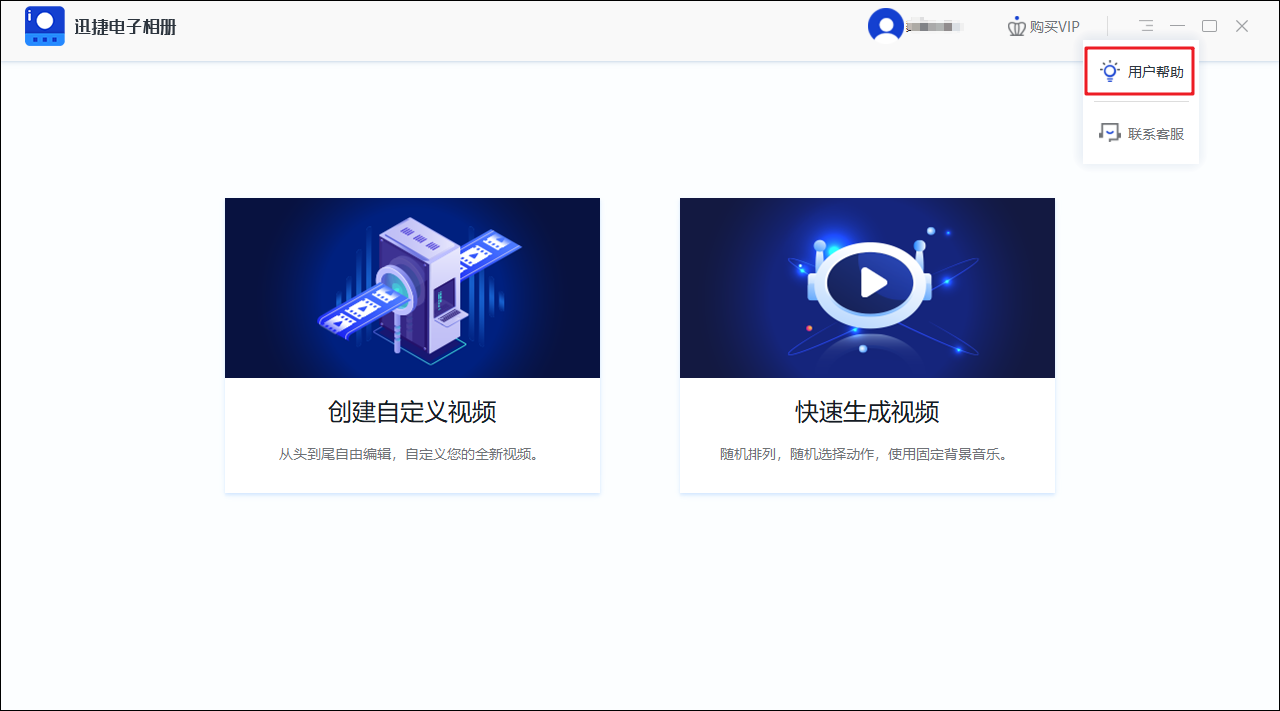Image resolution: width=1280 pixels, height=711 pixels.
Task: Click the 购买VIP link
Action: 1044,27
